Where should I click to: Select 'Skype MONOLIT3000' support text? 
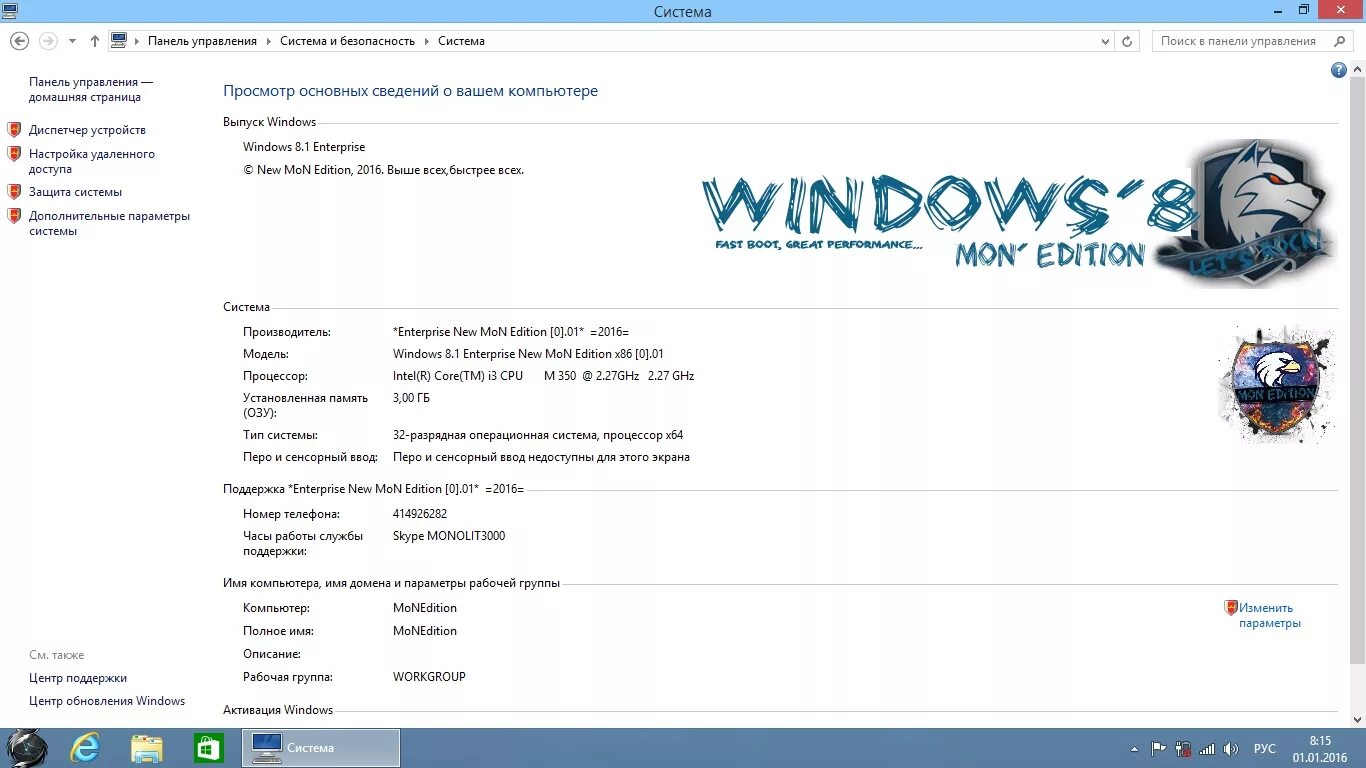tap(449, 536)
